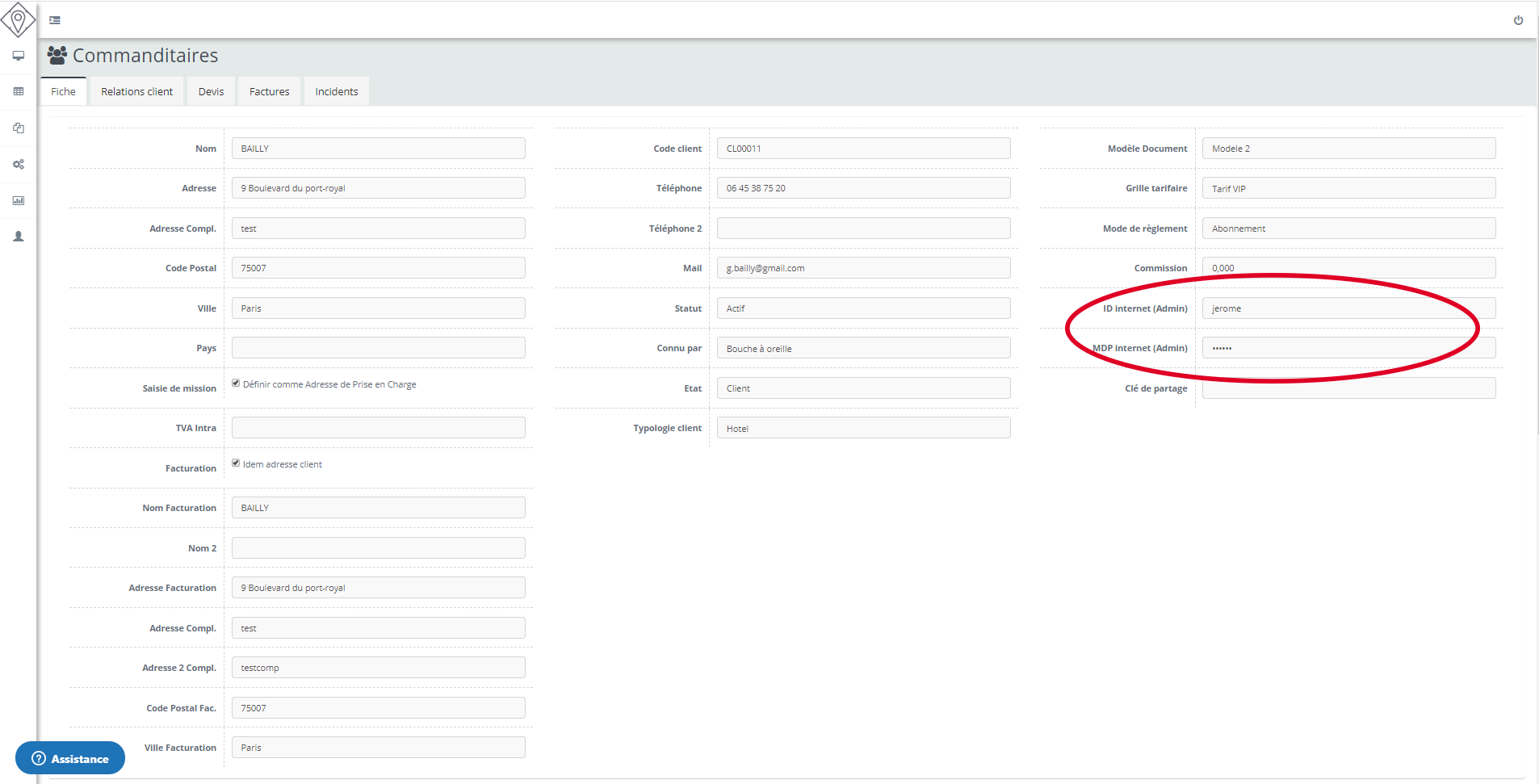Open the user profile sidebar icon
Image resolution: width=1539 pixels, height=784 pixels.
pos(19,237)
